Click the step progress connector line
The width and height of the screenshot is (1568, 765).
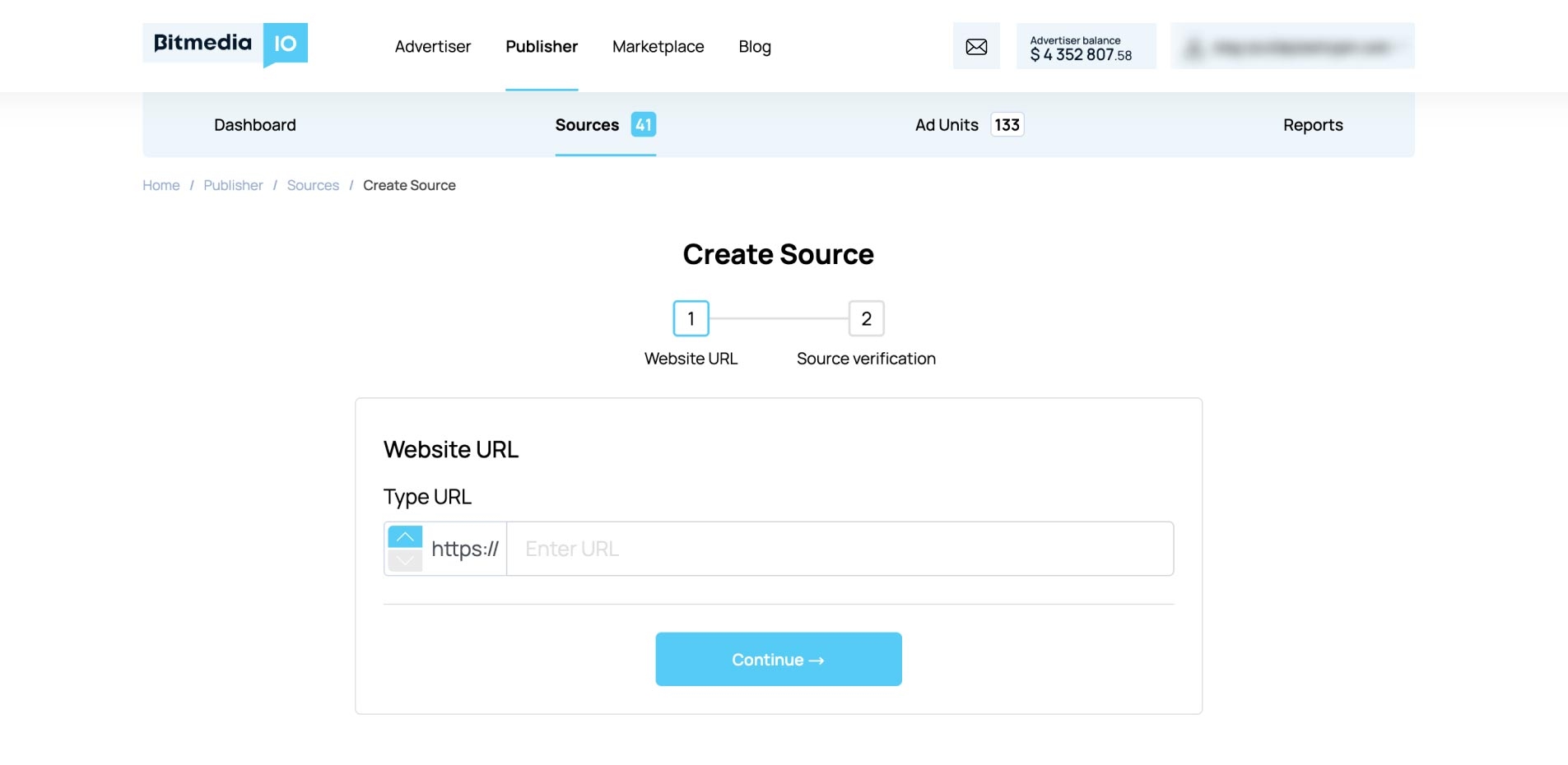click(779, 318)
